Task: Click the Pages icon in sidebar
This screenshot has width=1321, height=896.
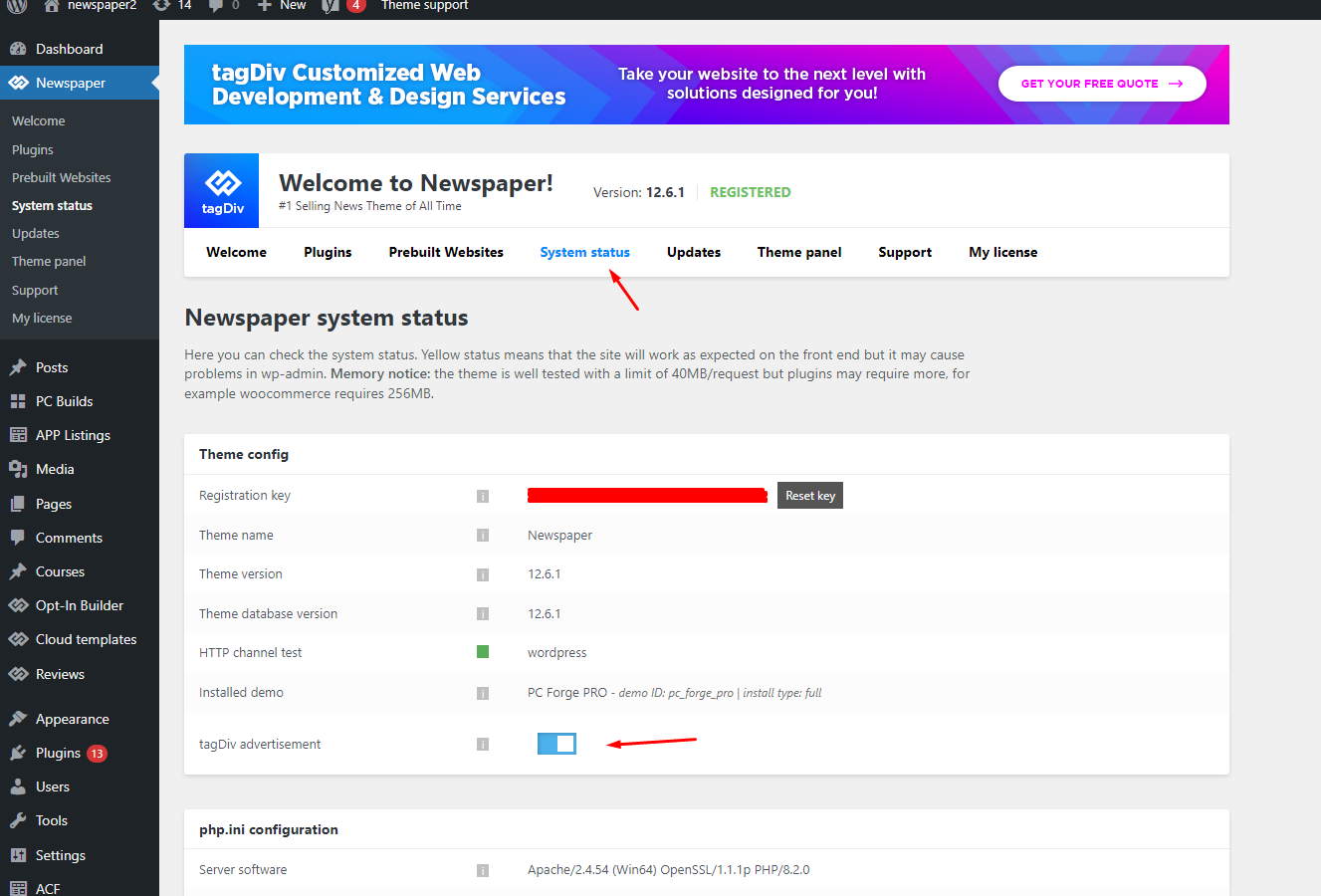Action: (x=18, y=504)
